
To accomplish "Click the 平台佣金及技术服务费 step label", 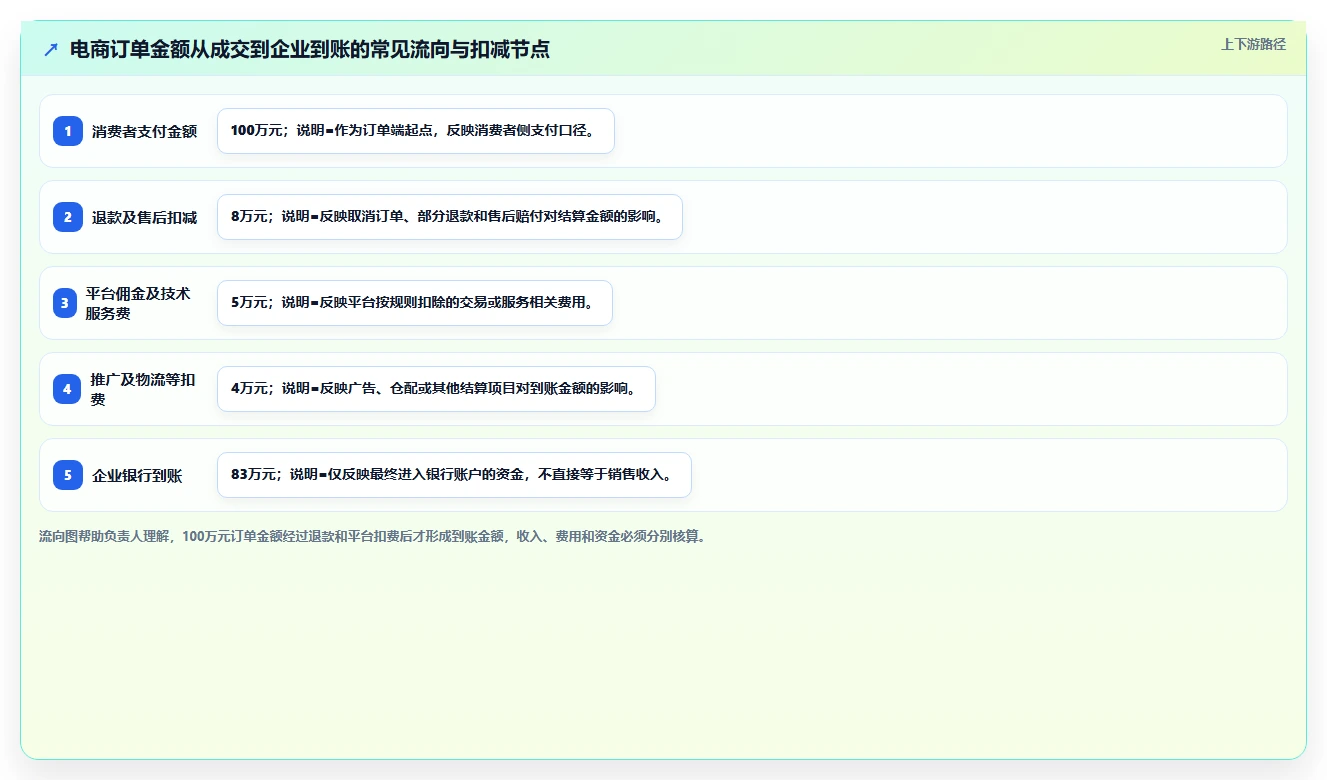I will pyautogui.click(x=138, y=303).
